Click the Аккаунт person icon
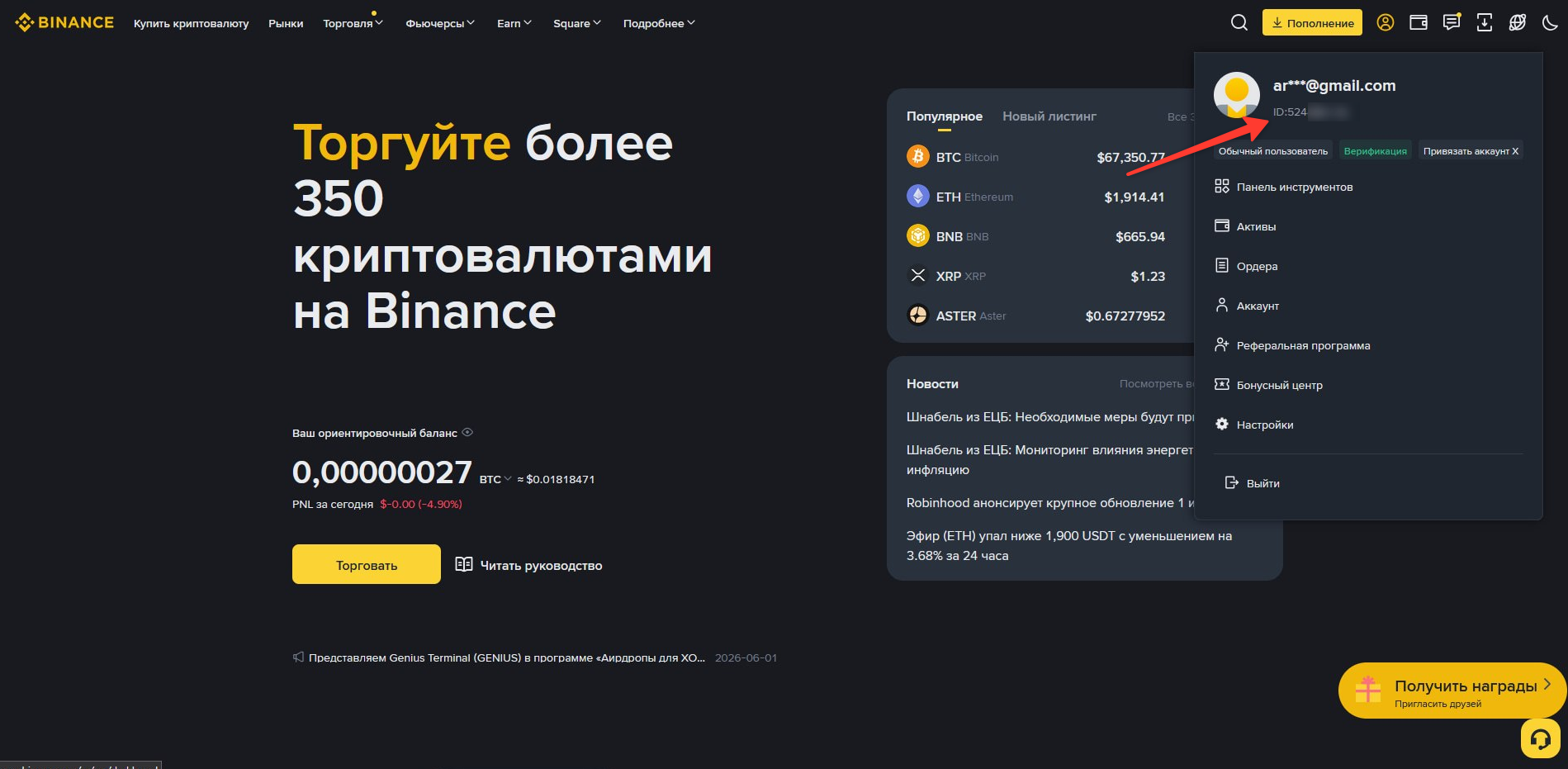The height and width of the screenshot is (769, 1568). (1222, 305)
